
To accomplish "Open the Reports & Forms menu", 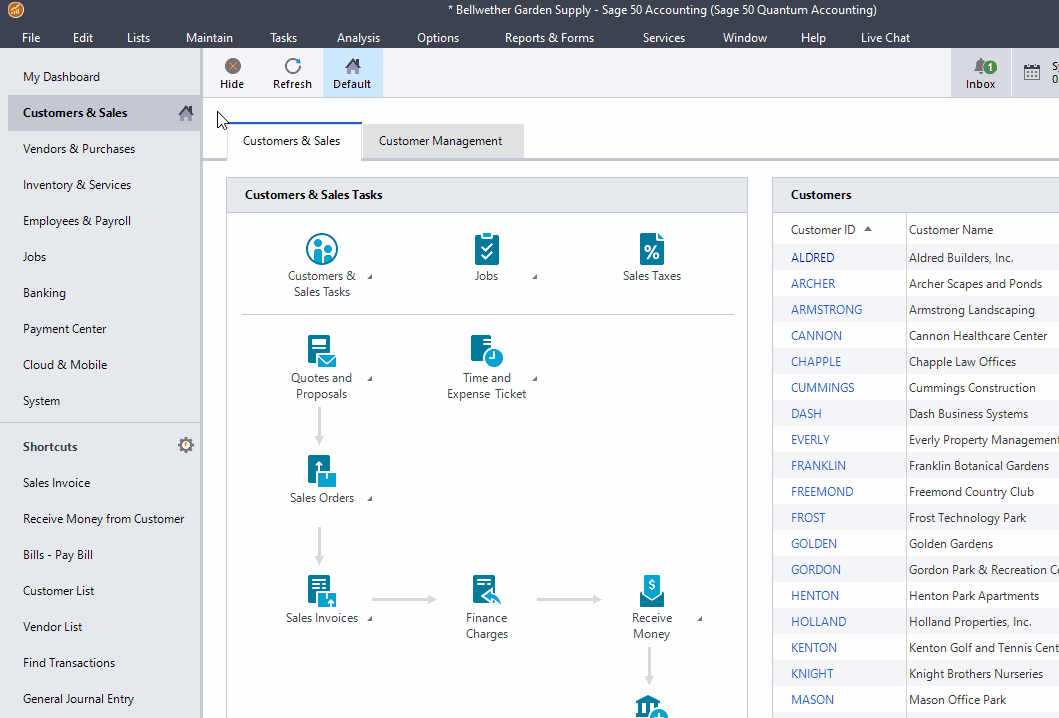I will click(549, 37).
